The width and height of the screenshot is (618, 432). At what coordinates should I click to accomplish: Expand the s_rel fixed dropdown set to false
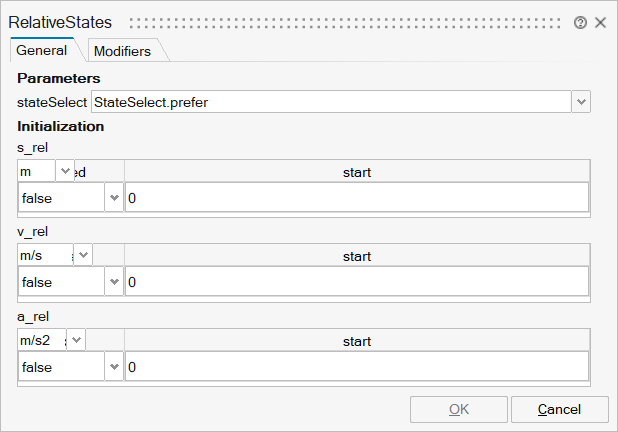click(x=113, y=198)
